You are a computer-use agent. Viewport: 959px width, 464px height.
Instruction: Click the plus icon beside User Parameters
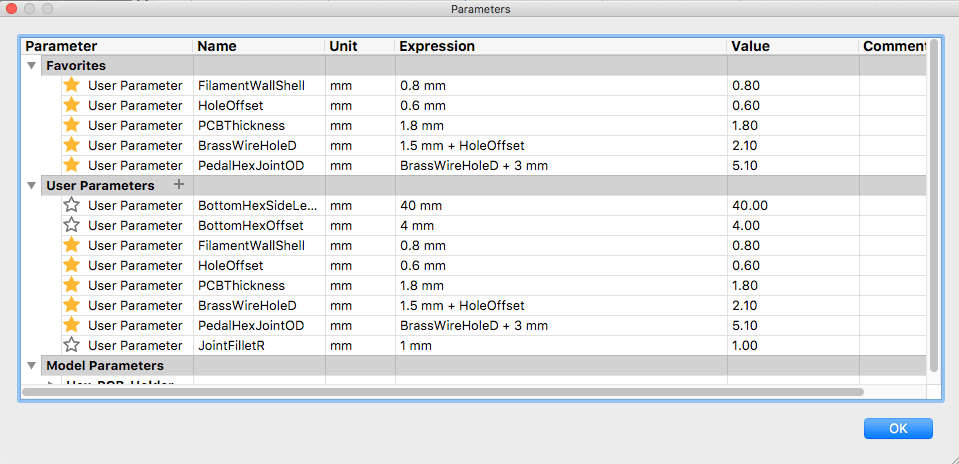[179, 185]
